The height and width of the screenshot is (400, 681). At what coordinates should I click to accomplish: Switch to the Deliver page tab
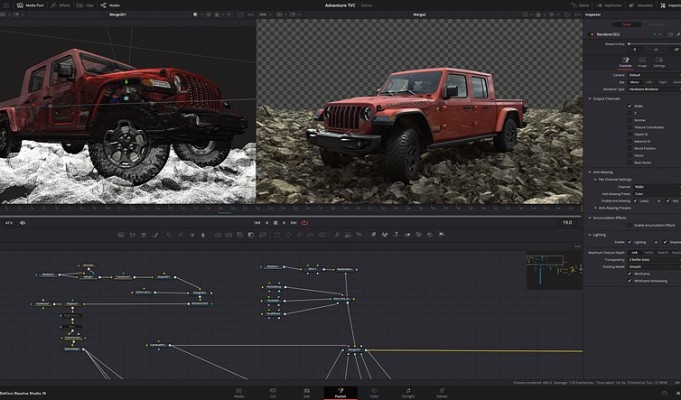(x=442, y=393)
